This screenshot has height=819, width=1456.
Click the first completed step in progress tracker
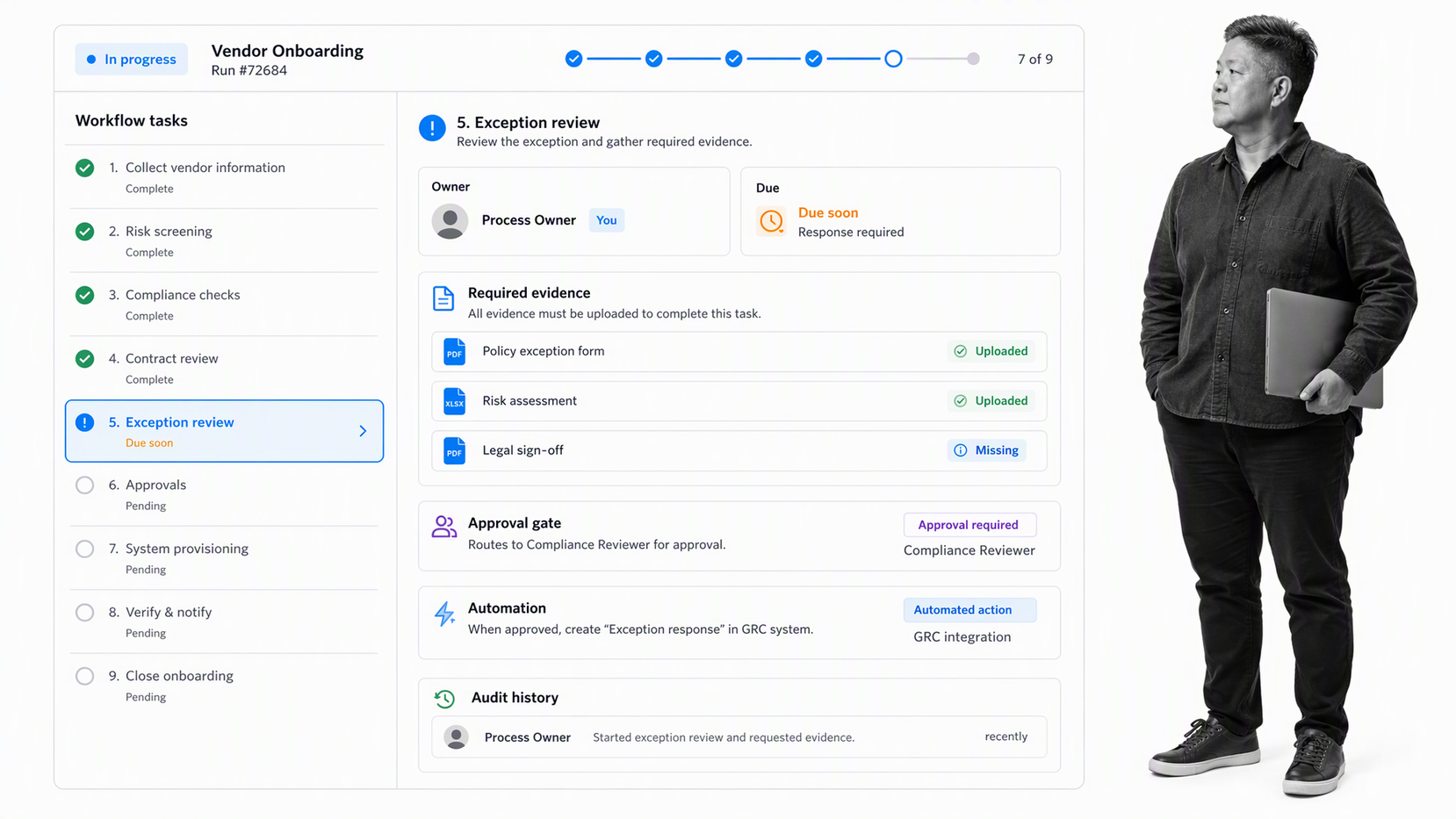[573, 59]
